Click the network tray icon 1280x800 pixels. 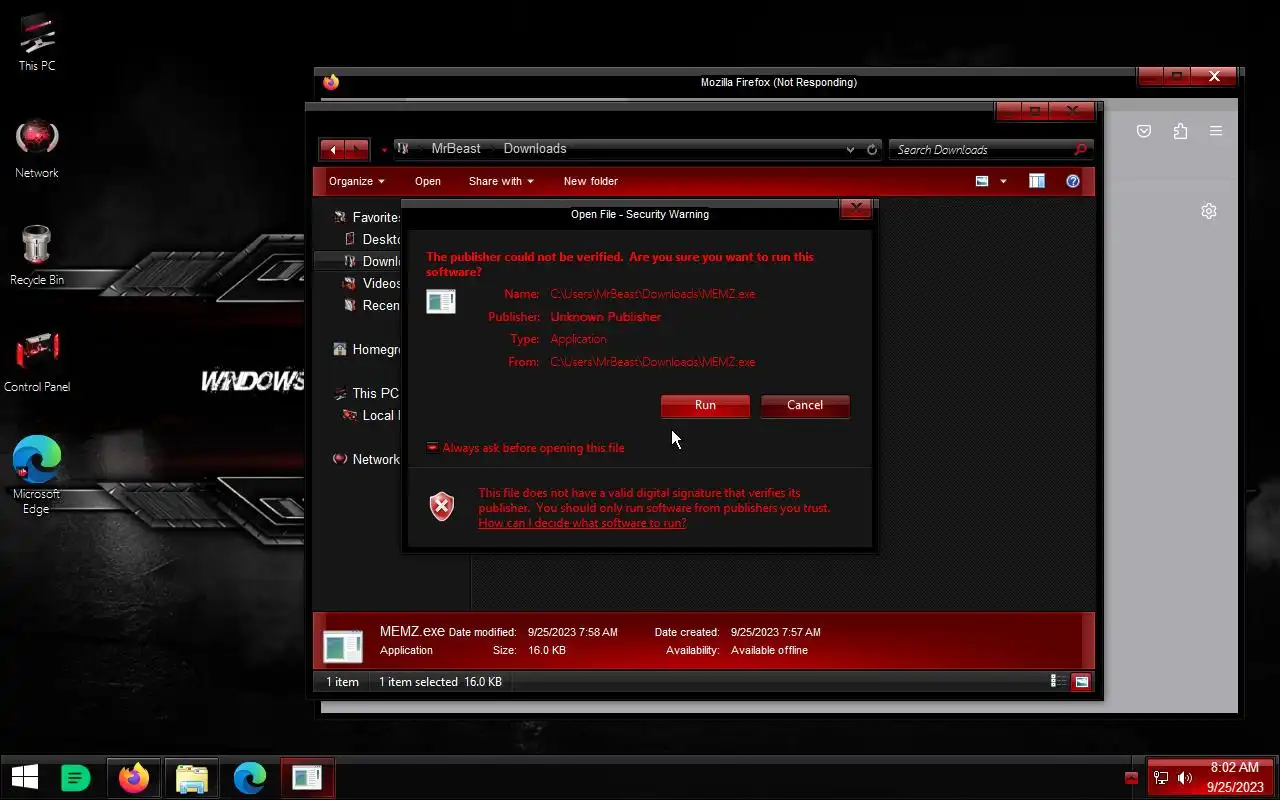(1161, 778)
